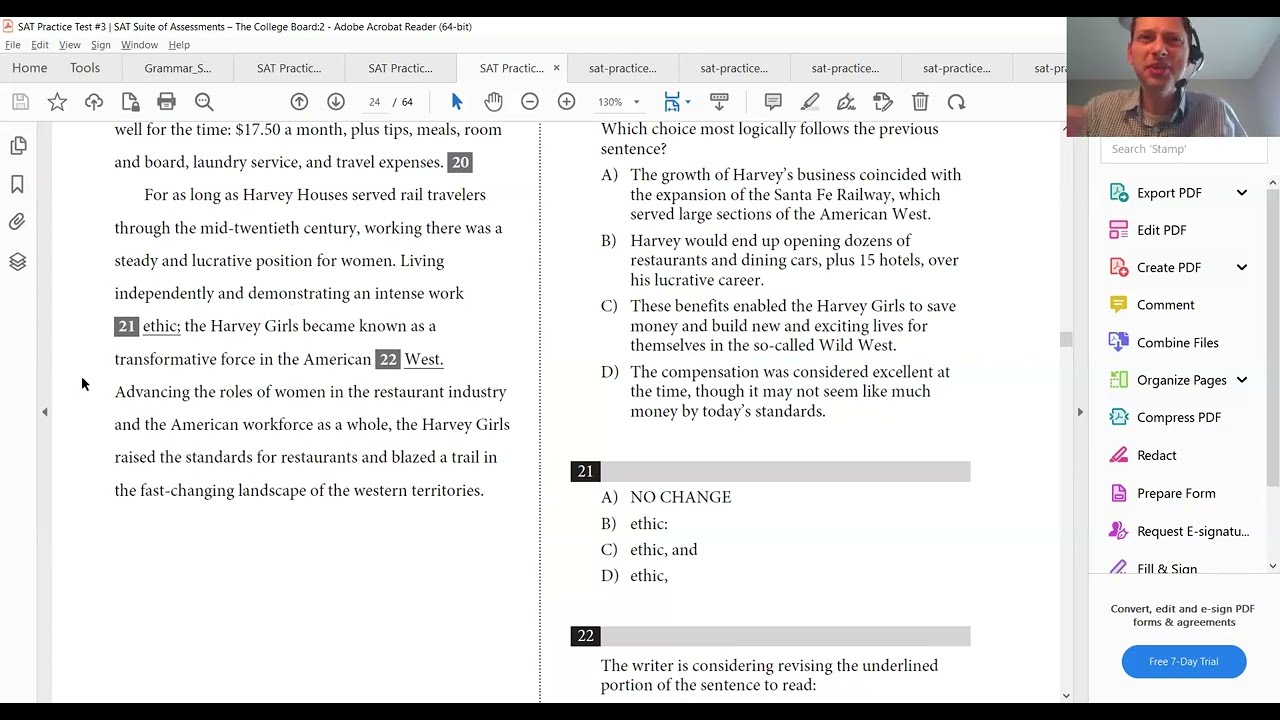Viewport: 1280px width, 720px height.
Task: Open the bookmarks panel
Action: pyautogui.click(x=18, y=185)
